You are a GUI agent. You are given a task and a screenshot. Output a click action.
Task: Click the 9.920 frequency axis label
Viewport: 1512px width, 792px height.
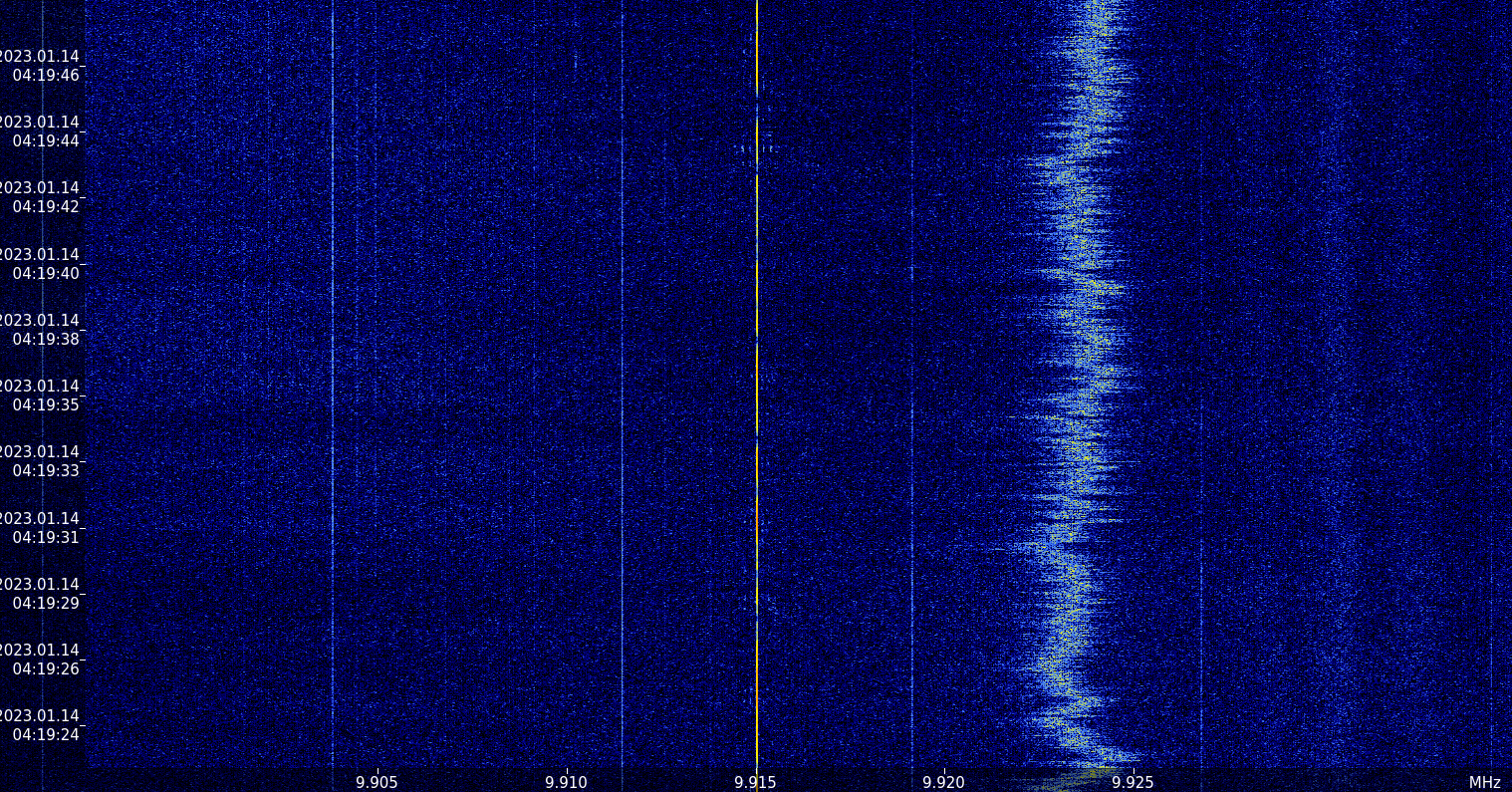943,782
